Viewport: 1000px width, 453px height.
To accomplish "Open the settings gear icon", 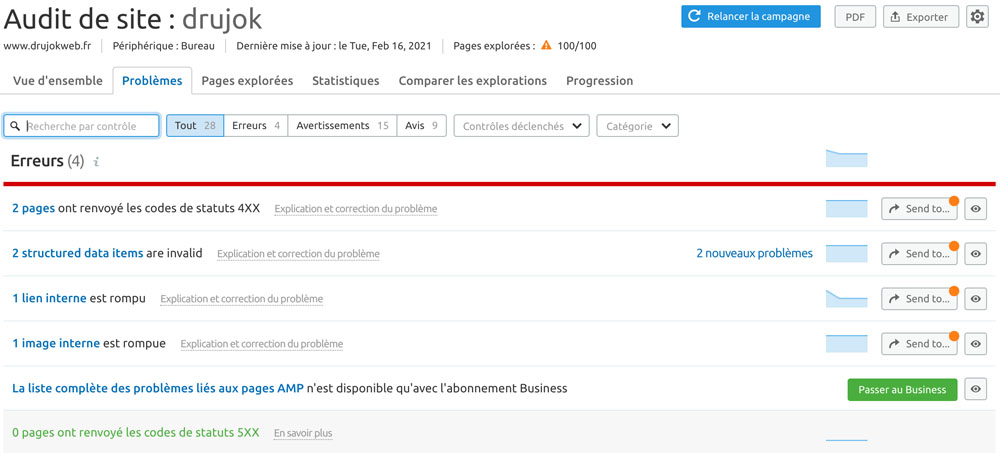I will point(977,17).
